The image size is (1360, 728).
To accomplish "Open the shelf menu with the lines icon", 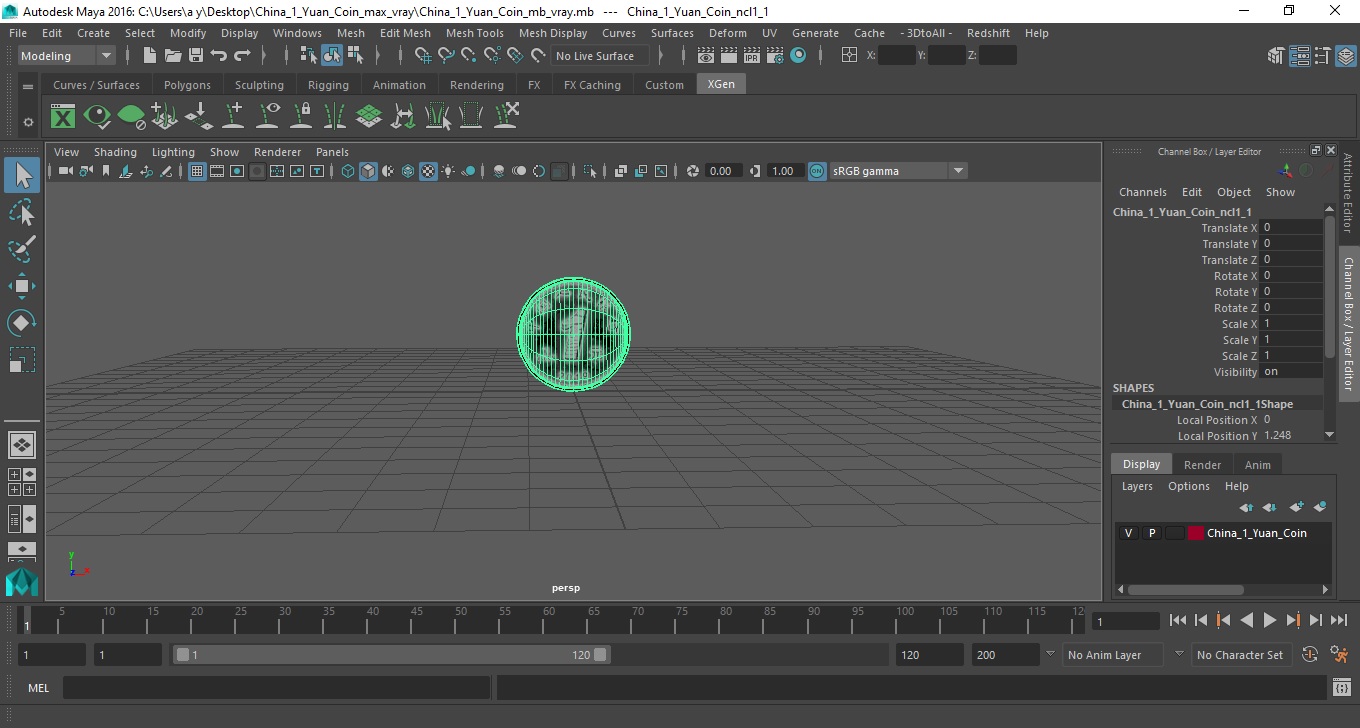I will coord(28,87).
